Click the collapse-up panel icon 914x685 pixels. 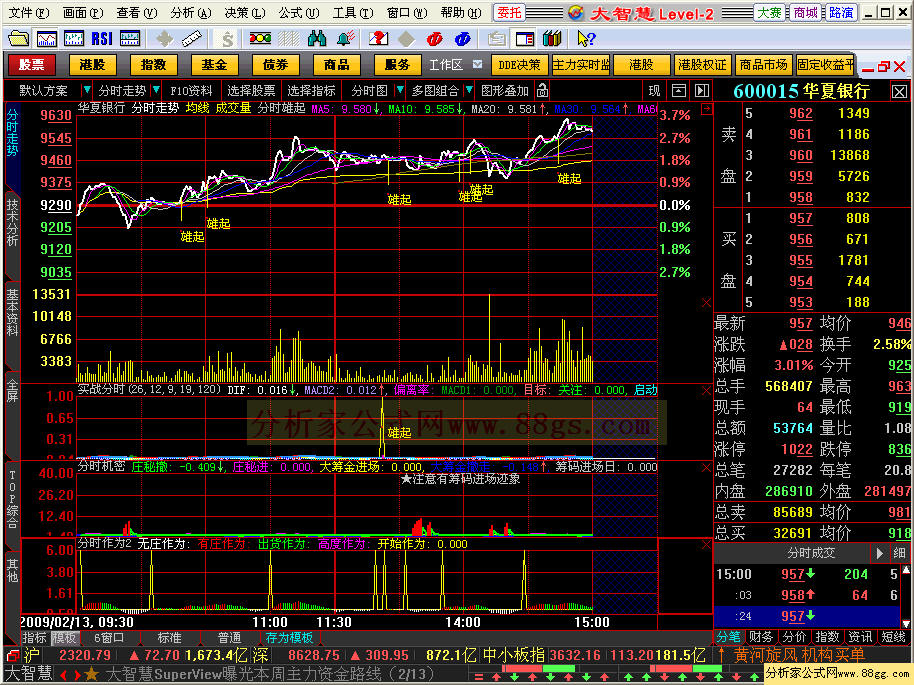click(x=679, y=90)
